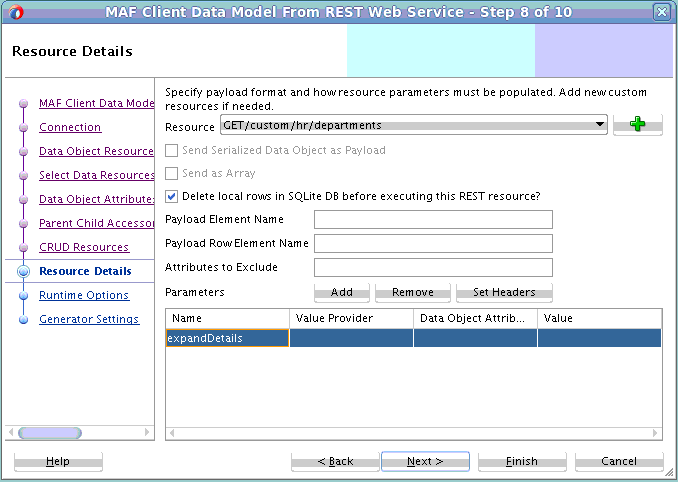Jump to Runtime Options step
This screenshot has height=482, width=678.
click(84, 295)
